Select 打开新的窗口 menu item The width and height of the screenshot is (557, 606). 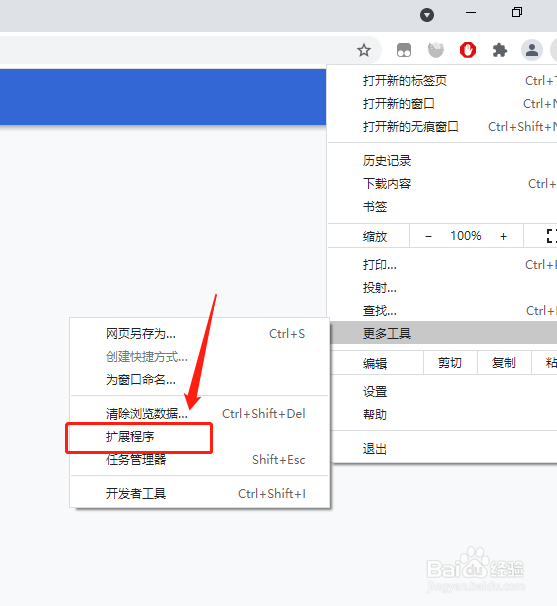click(443, 104)
